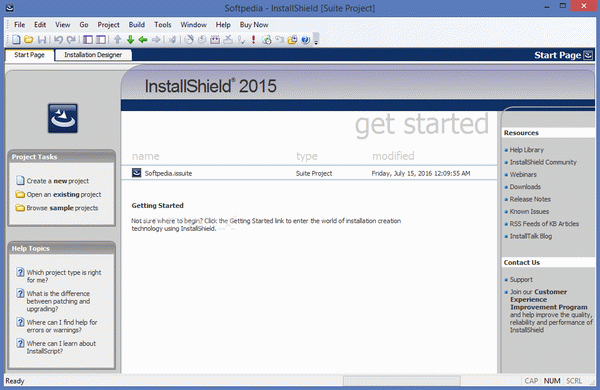Click the SCRL indicator in status bar
The image size is (600, 390).
click(x=574, y=381)
